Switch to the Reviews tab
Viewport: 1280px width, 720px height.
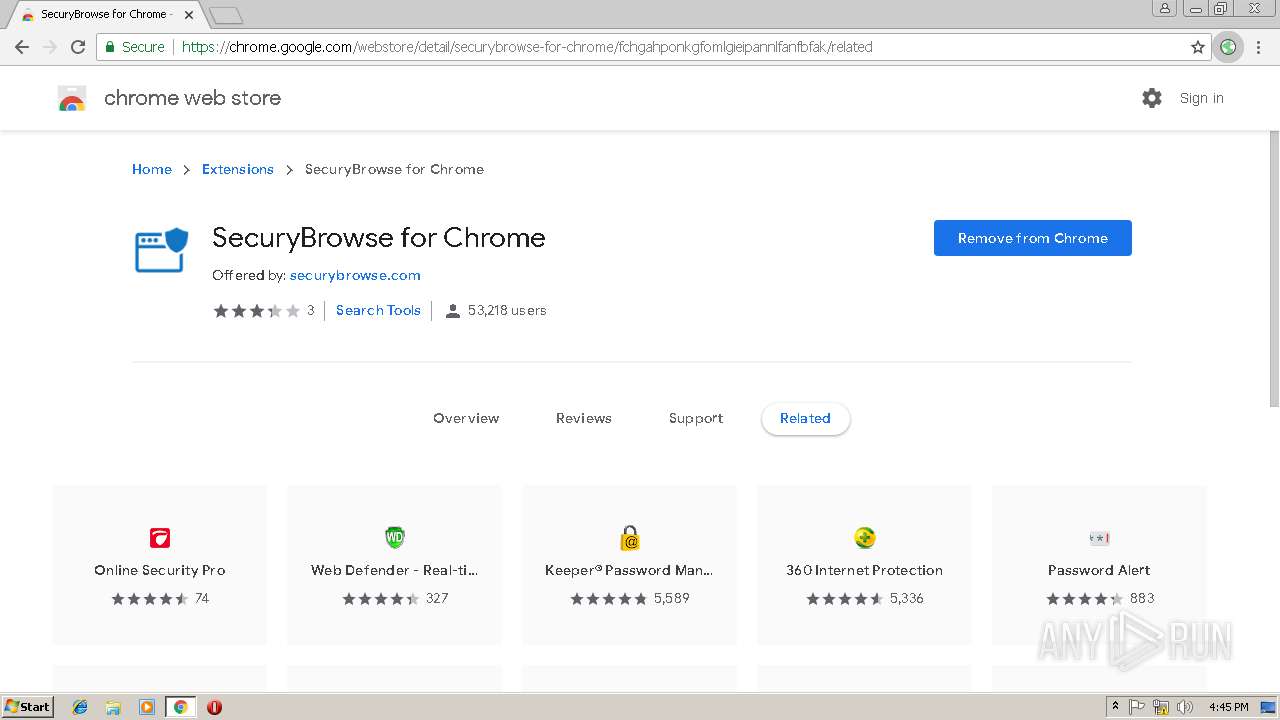tap(584, 419)
